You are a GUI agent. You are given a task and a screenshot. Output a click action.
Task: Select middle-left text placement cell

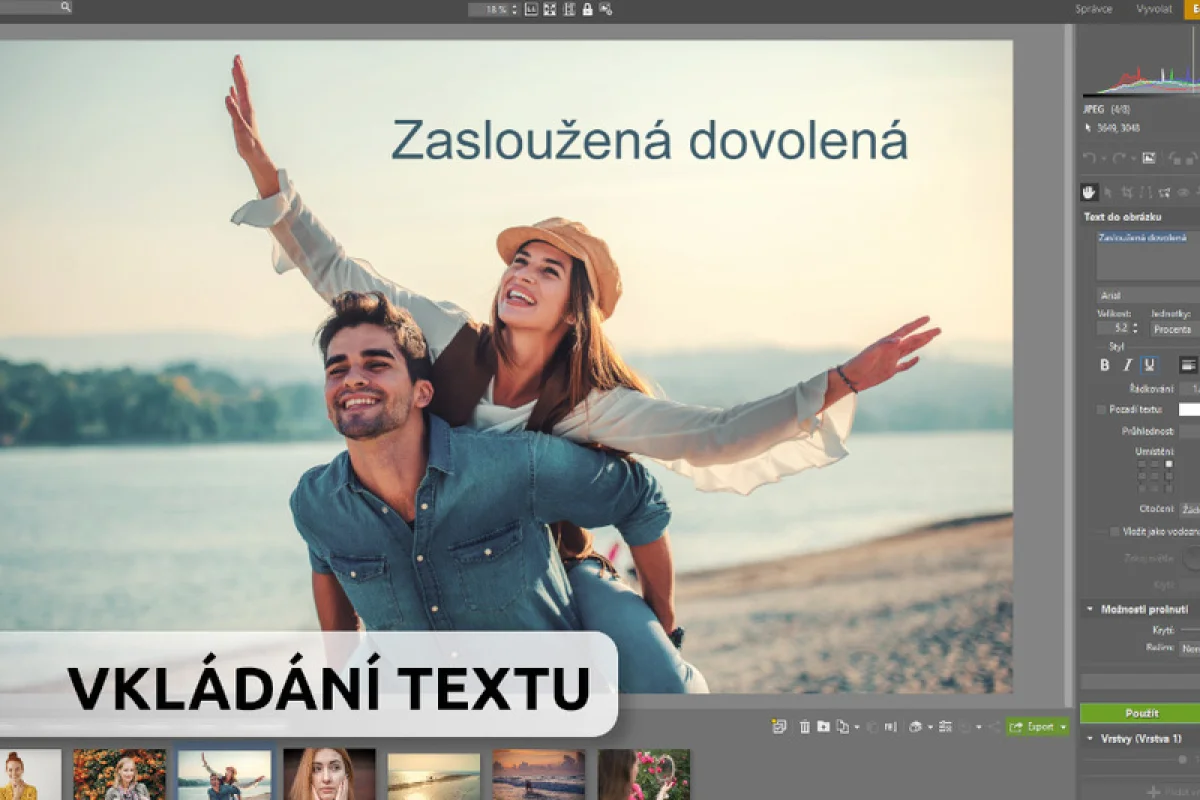tap(1142, 476)
